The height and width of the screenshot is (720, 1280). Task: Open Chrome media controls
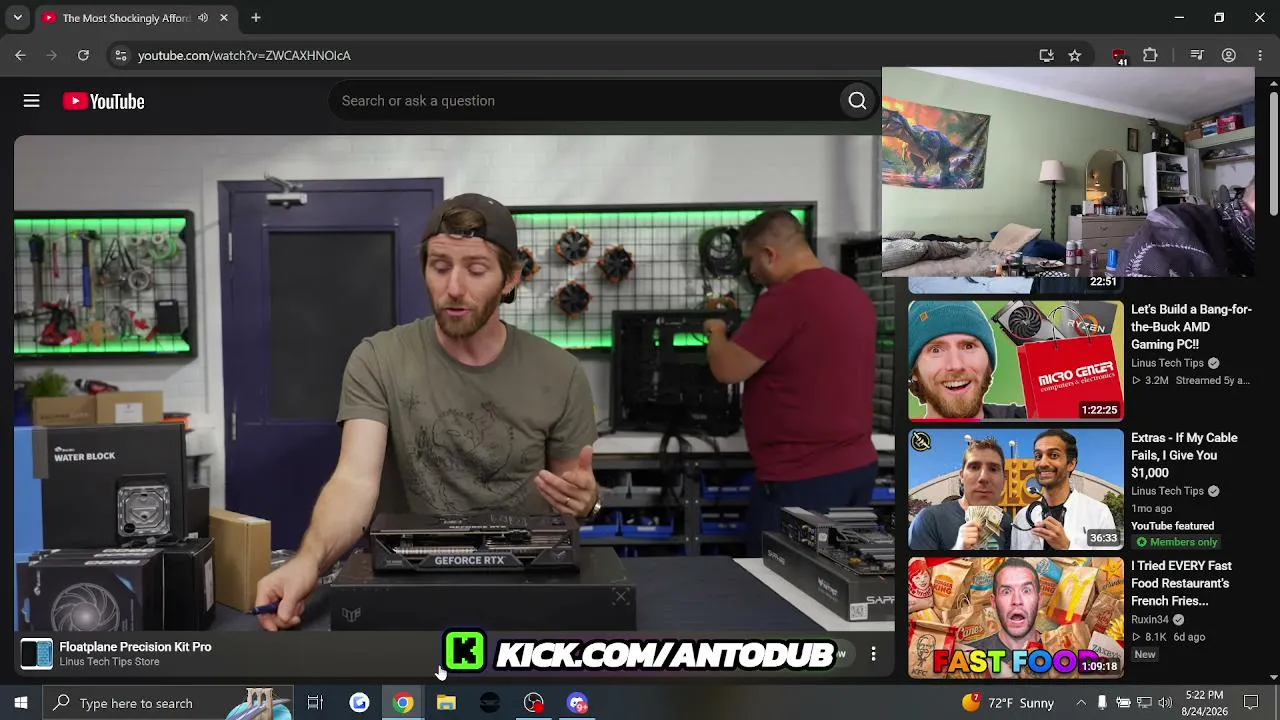click(1197, 56)
